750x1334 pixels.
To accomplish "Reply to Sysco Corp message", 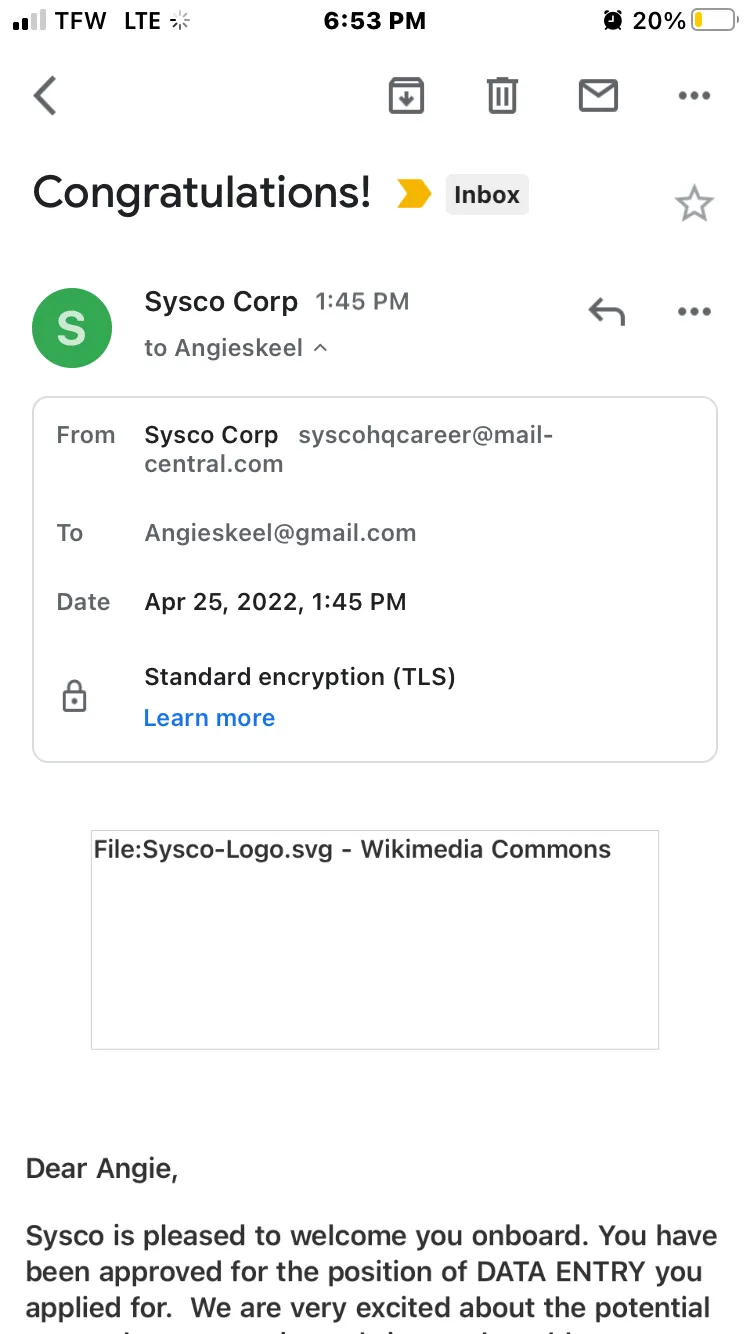I will click(606, 312).
